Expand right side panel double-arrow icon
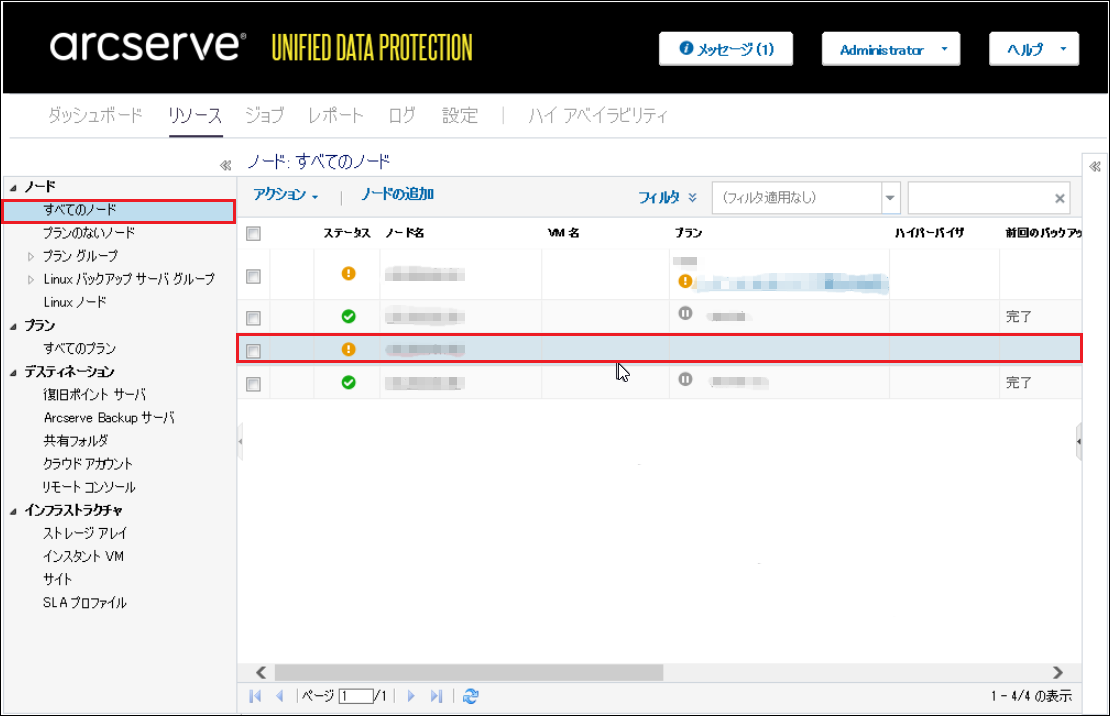 coord(1095,166)
